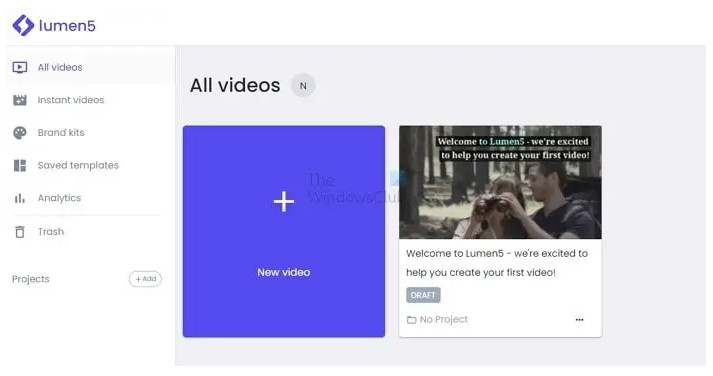The image size is (713, 376).
Task: Click the Projects section label
Action: [30, 279]
